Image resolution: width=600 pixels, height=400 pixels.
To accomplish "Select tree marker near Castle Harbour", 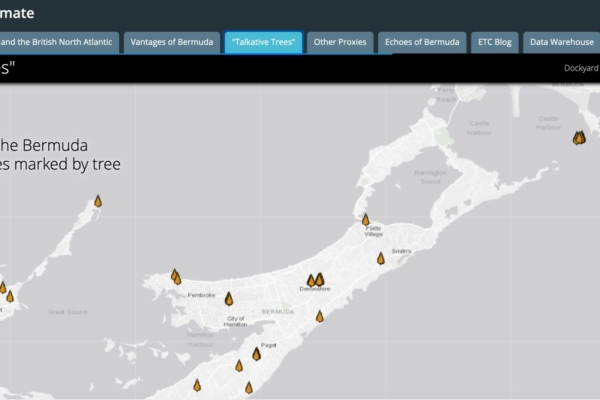I will pos(578,138).
